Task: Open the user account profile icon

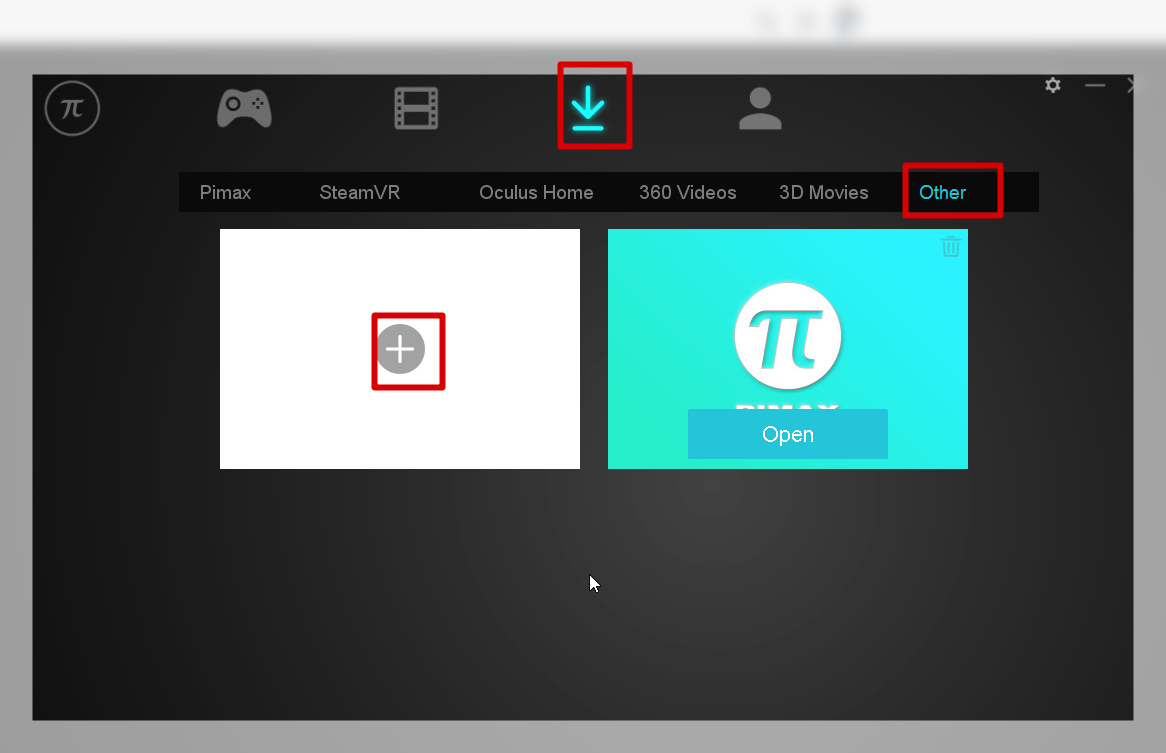Action: tap(760, 109)
